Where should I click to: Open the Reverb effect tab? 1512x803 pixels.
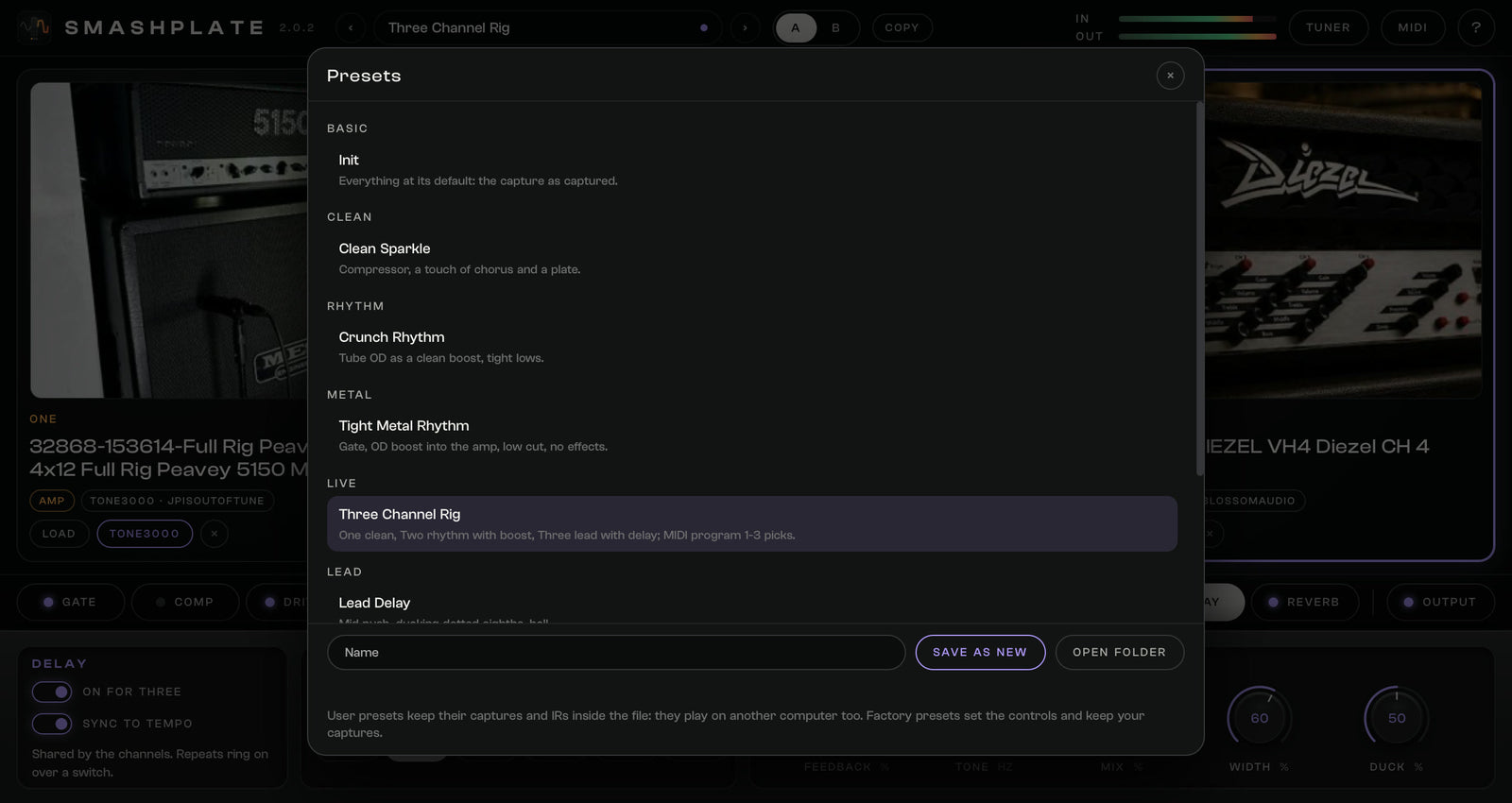1305,602
